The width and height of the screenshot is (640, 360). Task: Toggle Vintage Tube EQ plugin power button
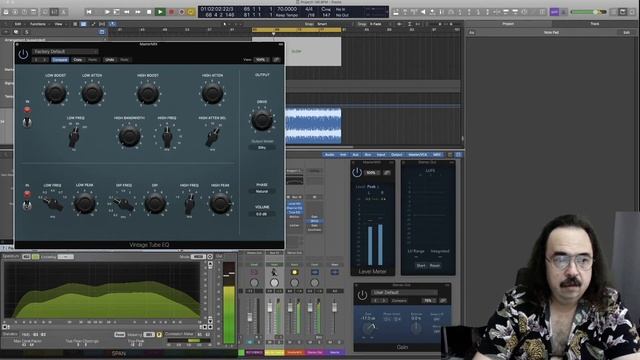click(23, 54)
